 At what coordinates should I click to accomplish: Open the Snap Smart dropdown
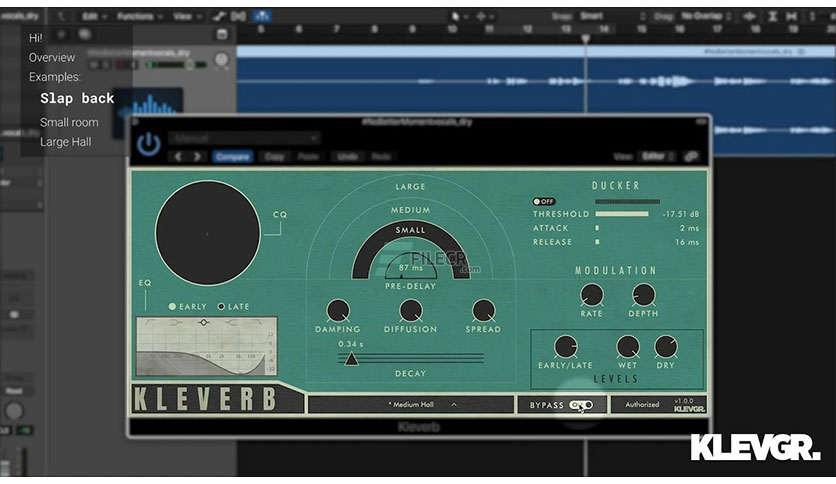(612, 16)
